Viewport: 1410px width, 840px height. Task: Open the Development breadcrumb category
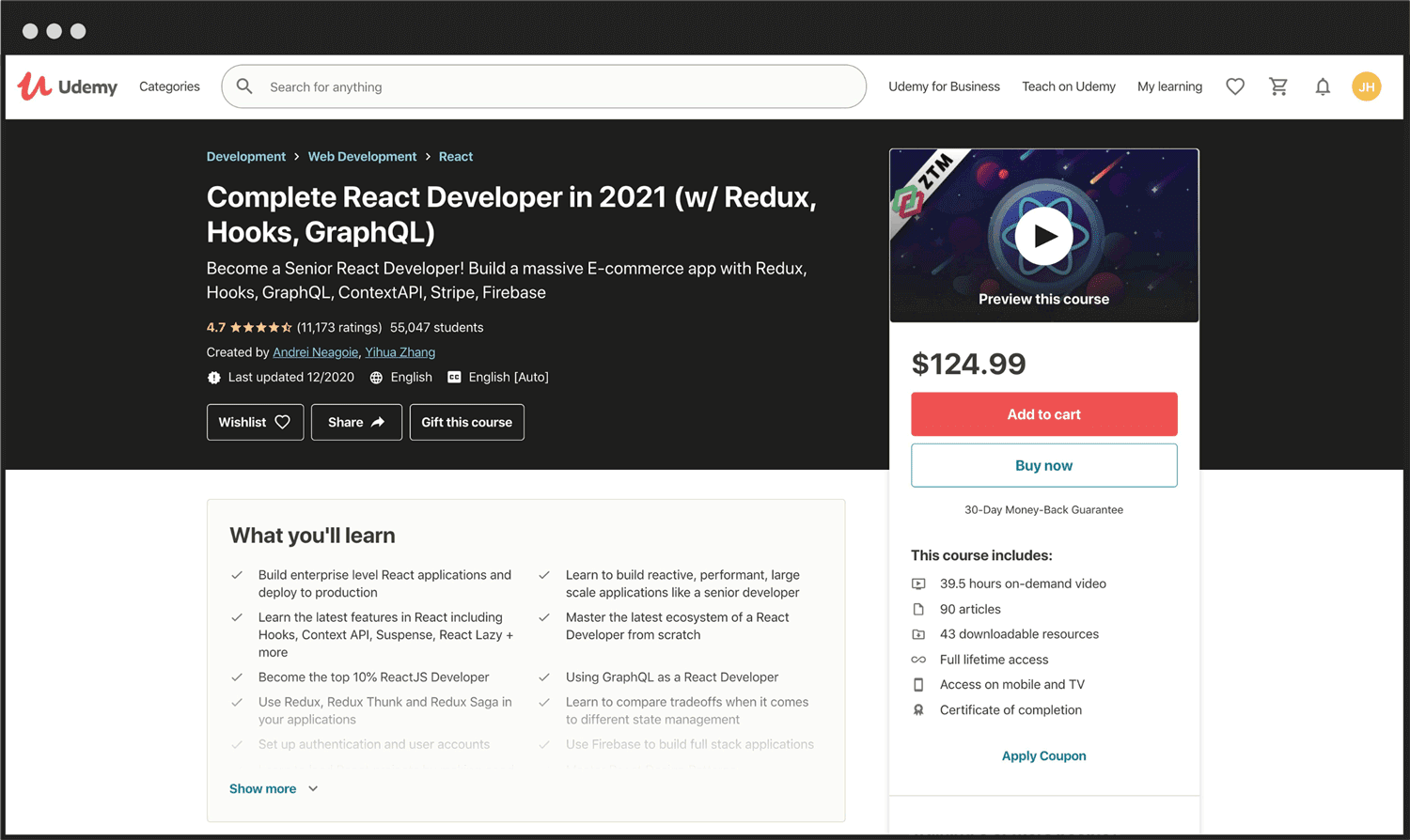click(245, 156)
